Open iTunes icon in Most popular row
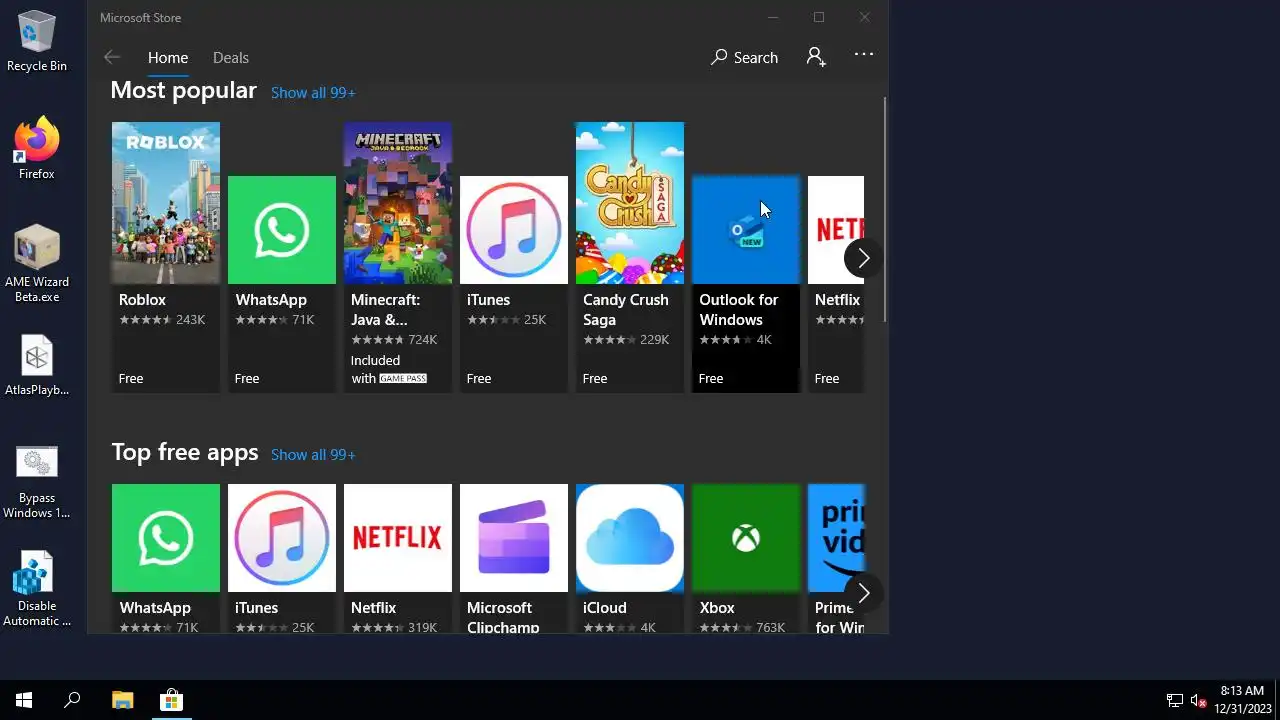 point(514,230)
